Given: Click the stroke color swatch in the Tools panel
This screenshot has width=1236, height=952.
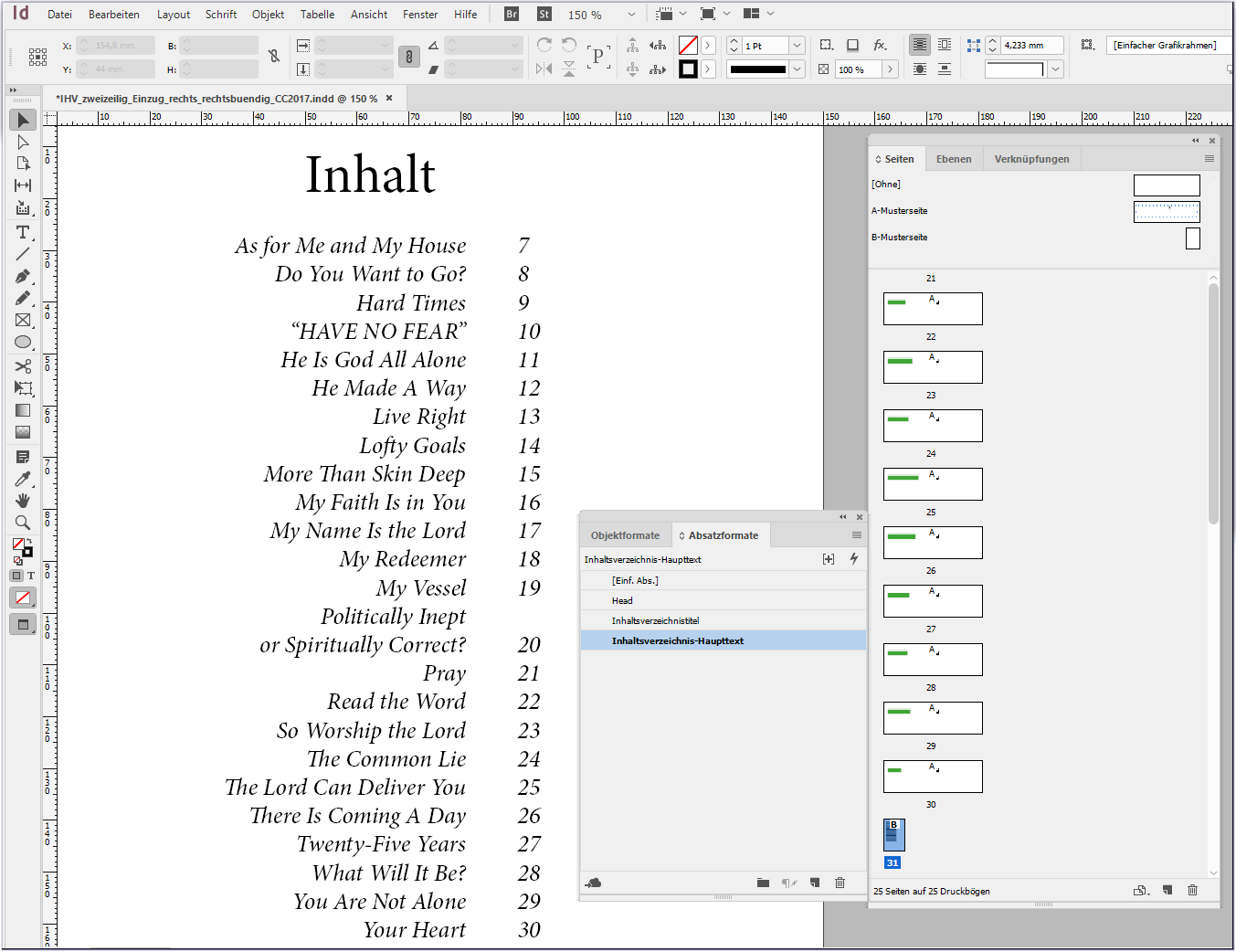Looking at the screenshot, I should [26, 552].
